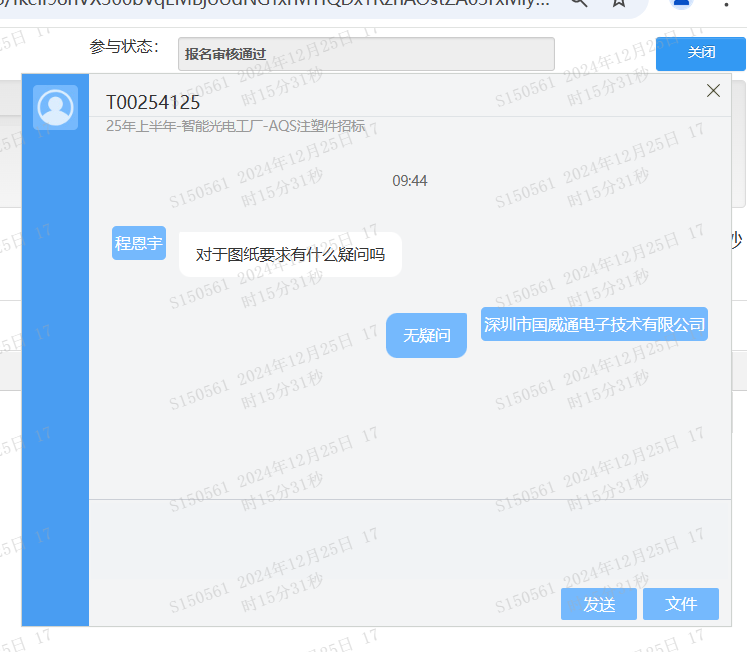The height and width of the screenshot is (652, 747).
Task: Click the 无疑问 reply bubble
Action: point(426,336)
